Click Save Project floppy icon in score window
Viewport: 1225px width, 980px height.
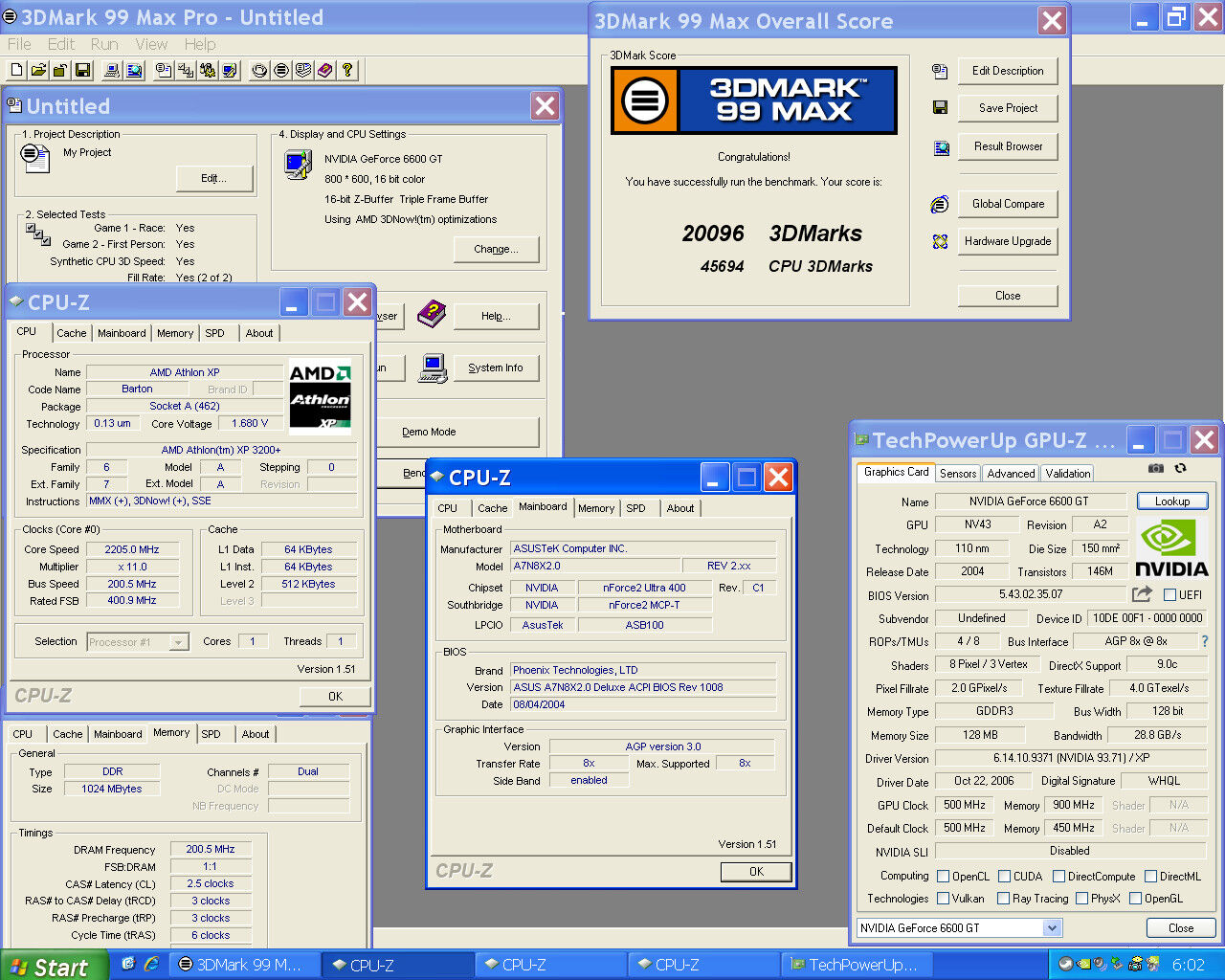click(940, 108)
